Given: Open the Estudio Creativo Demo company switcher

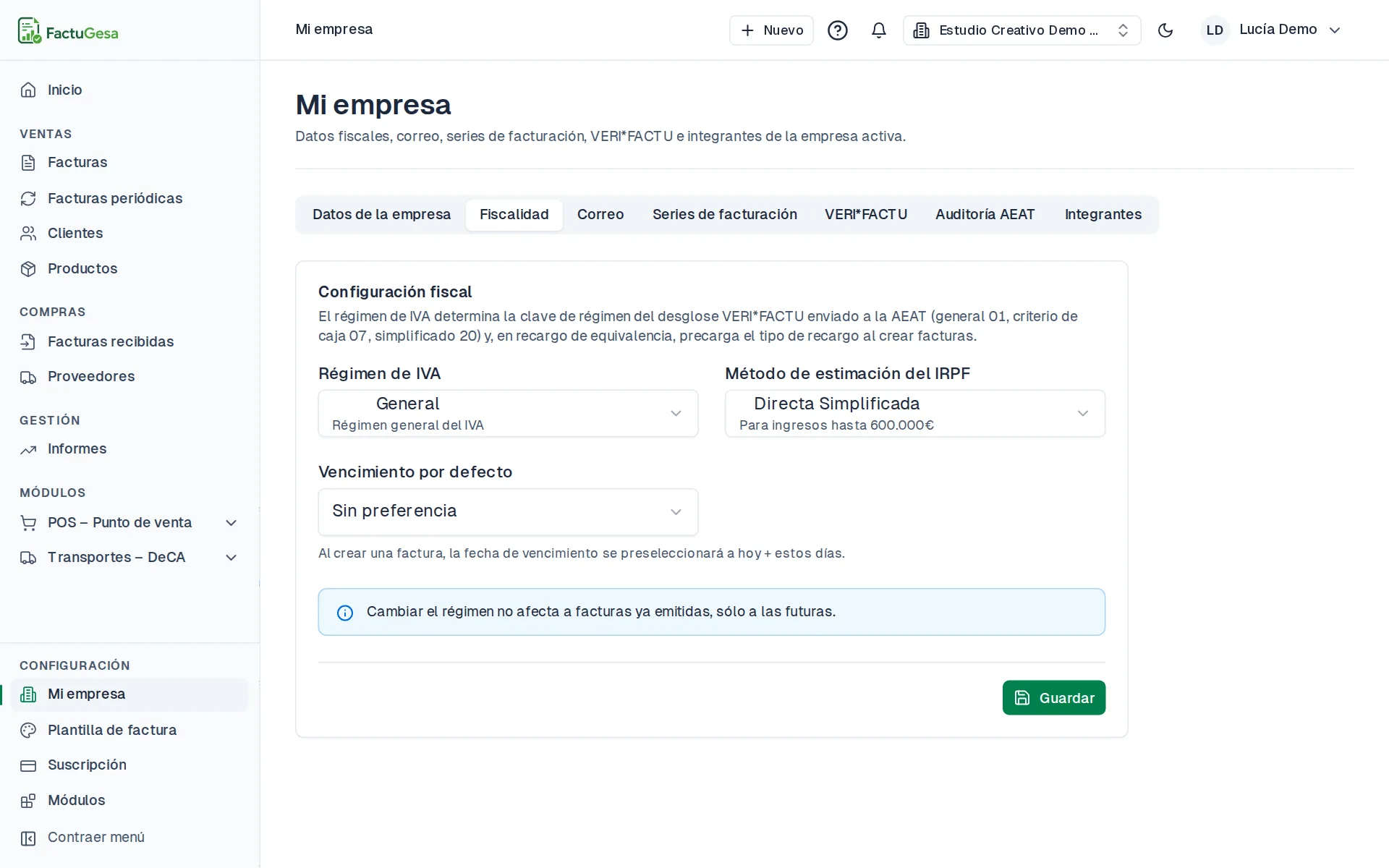Looking at the screenshot, I should click(x=1021, y=30).
